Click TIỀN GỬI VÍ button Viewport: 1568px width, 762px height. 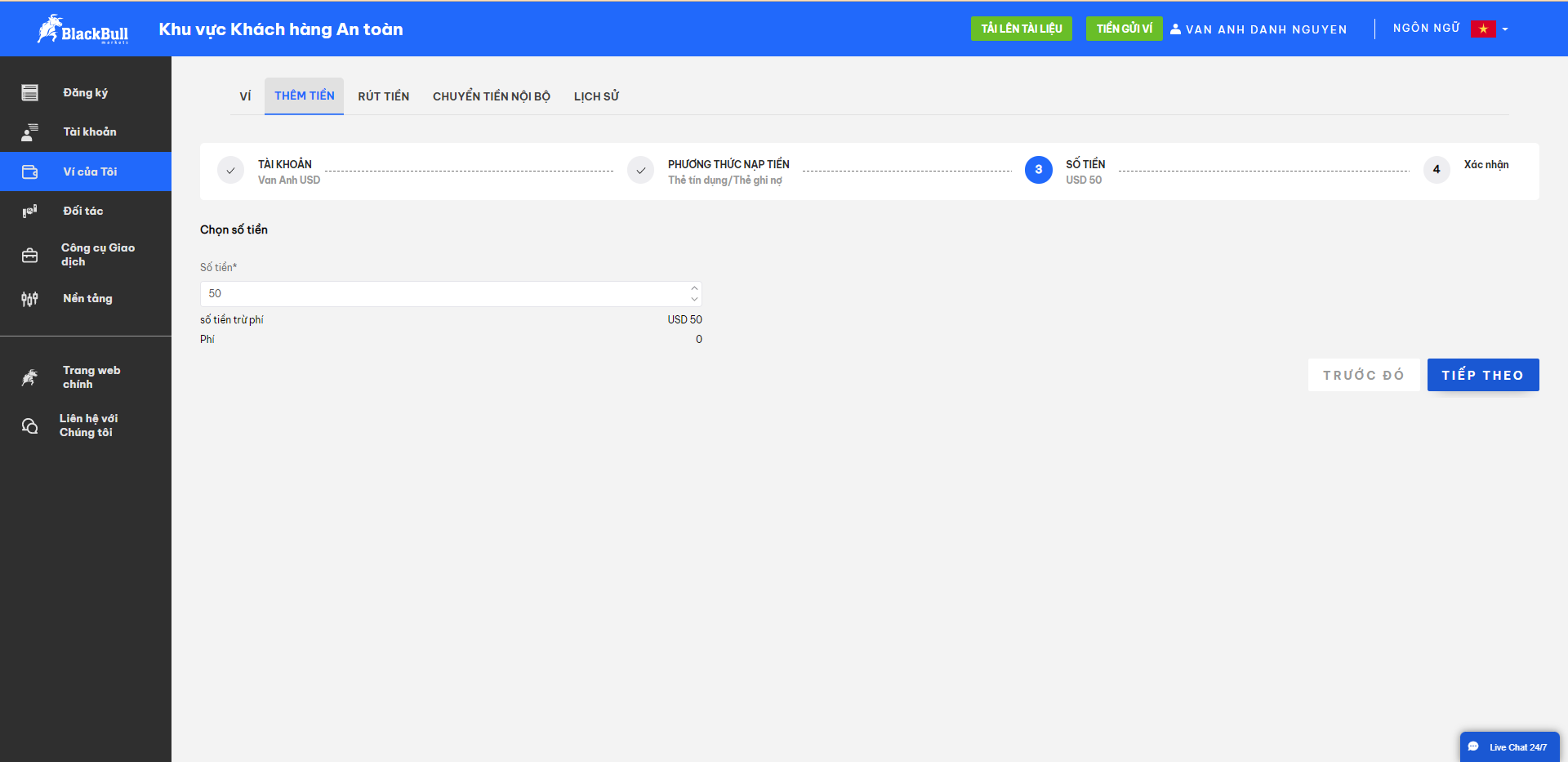pos(1125,29)
